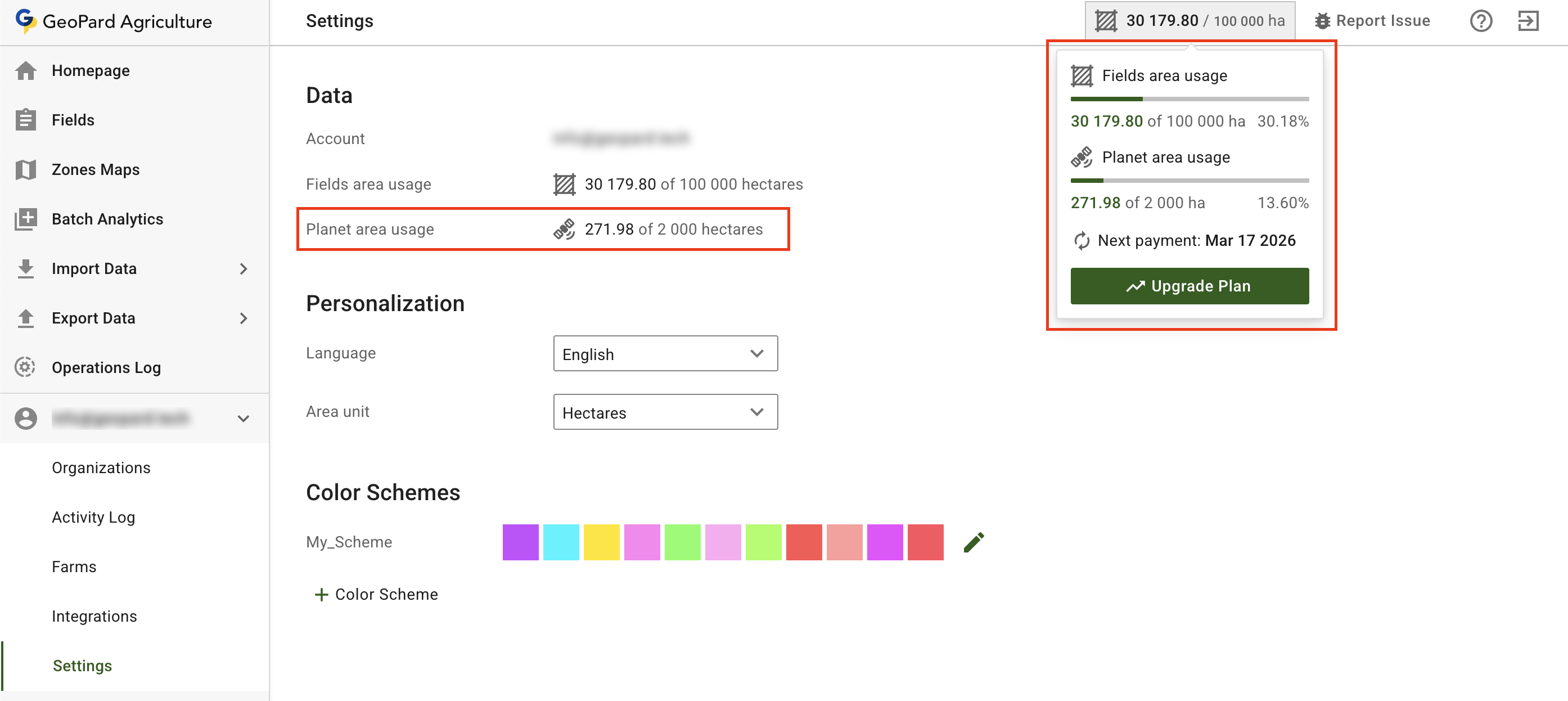Click the help question mark icon
This screenshot has height=701, width=1568.
point(1480,21)
